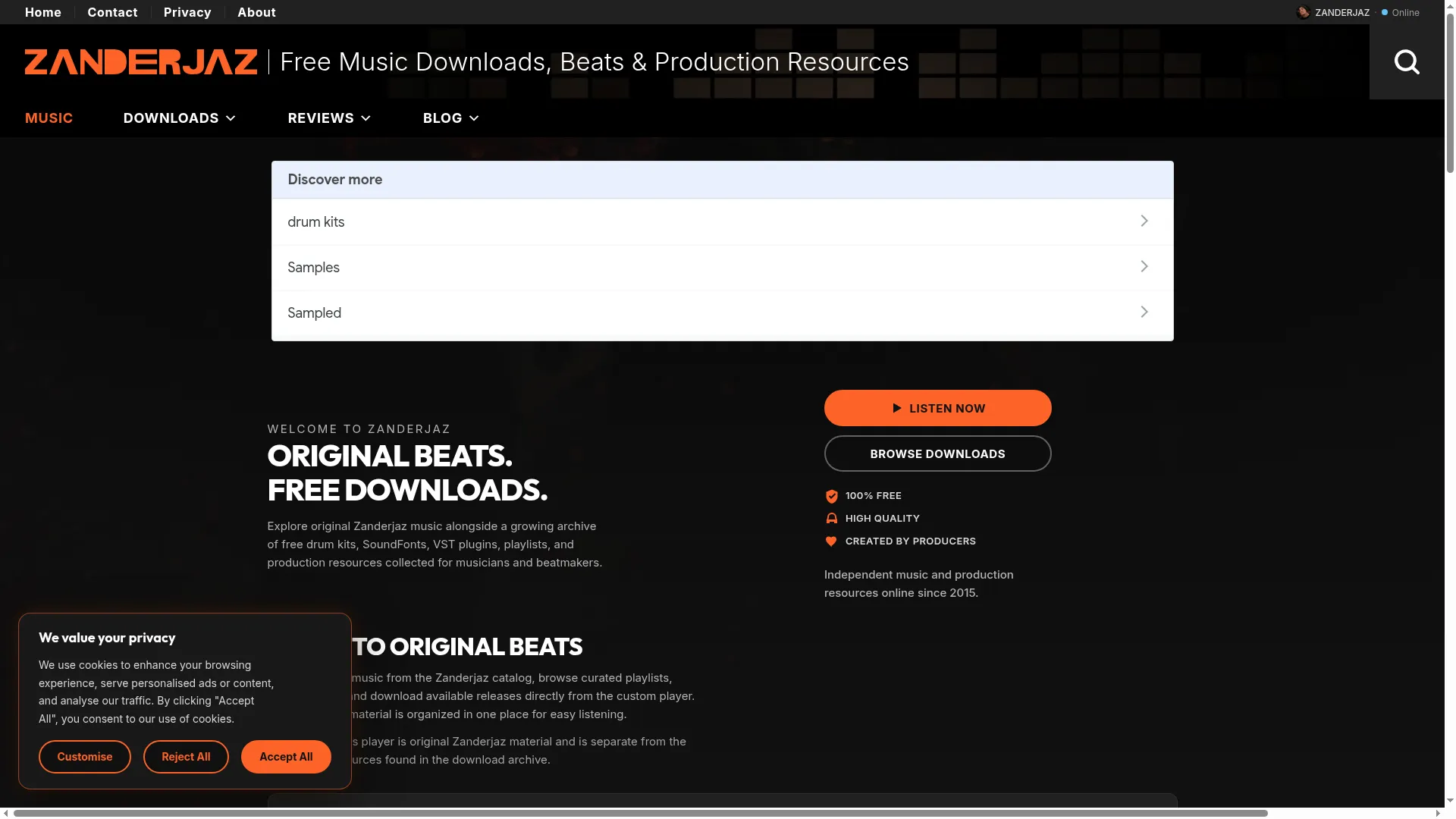Select the 'Samples' suggestion text
1456x819 pixels.
[313, 268]
